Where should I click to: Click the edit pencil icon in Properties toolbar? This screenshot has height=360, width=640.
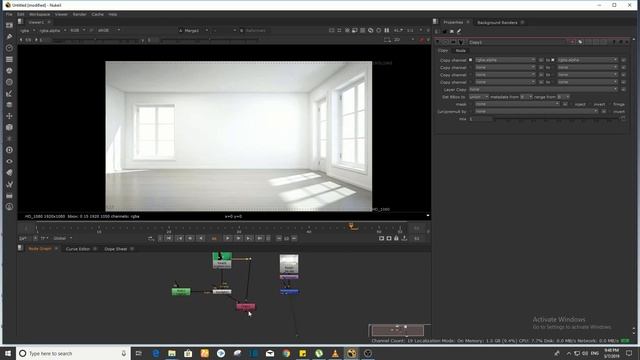click(459, 31)
